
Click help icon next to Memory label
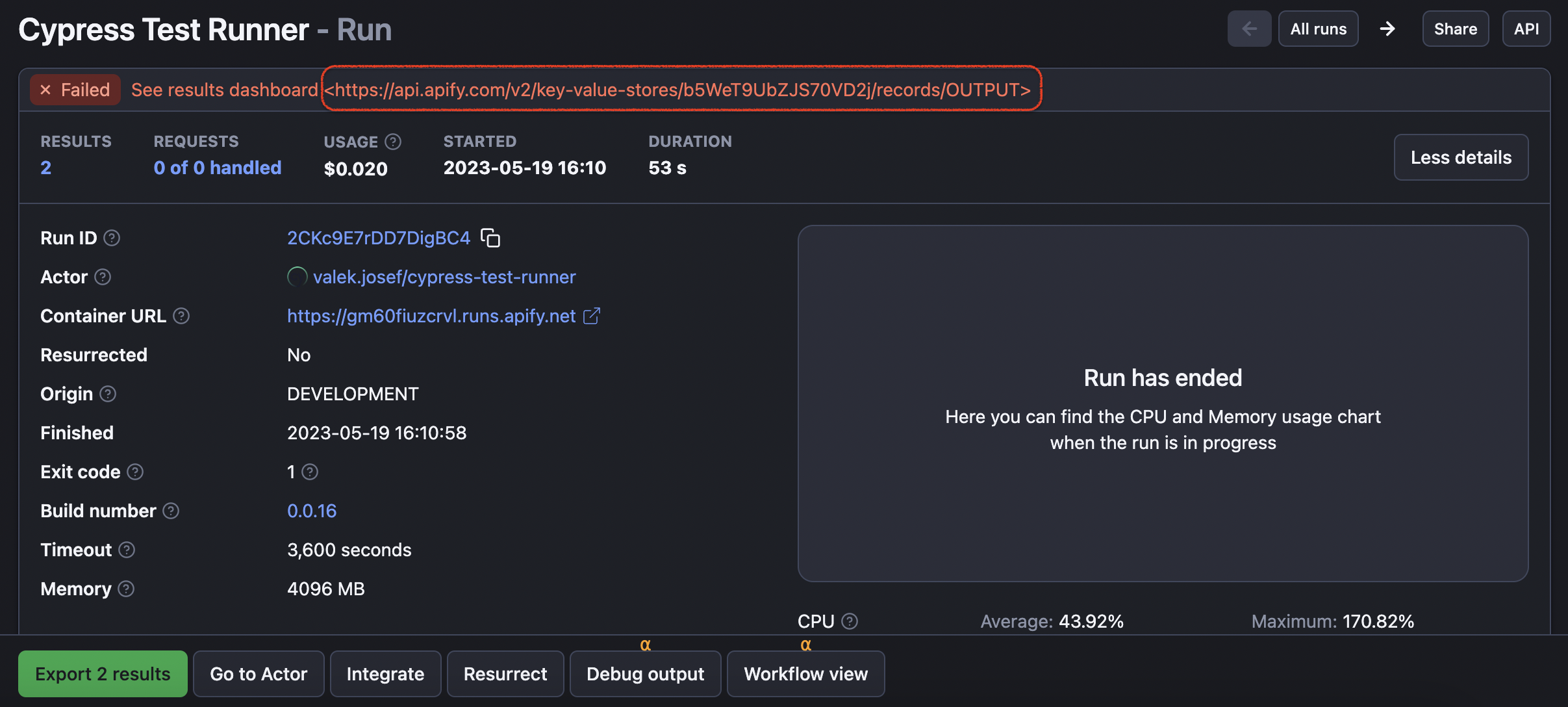pyautogui.click(x=127, y=589)
